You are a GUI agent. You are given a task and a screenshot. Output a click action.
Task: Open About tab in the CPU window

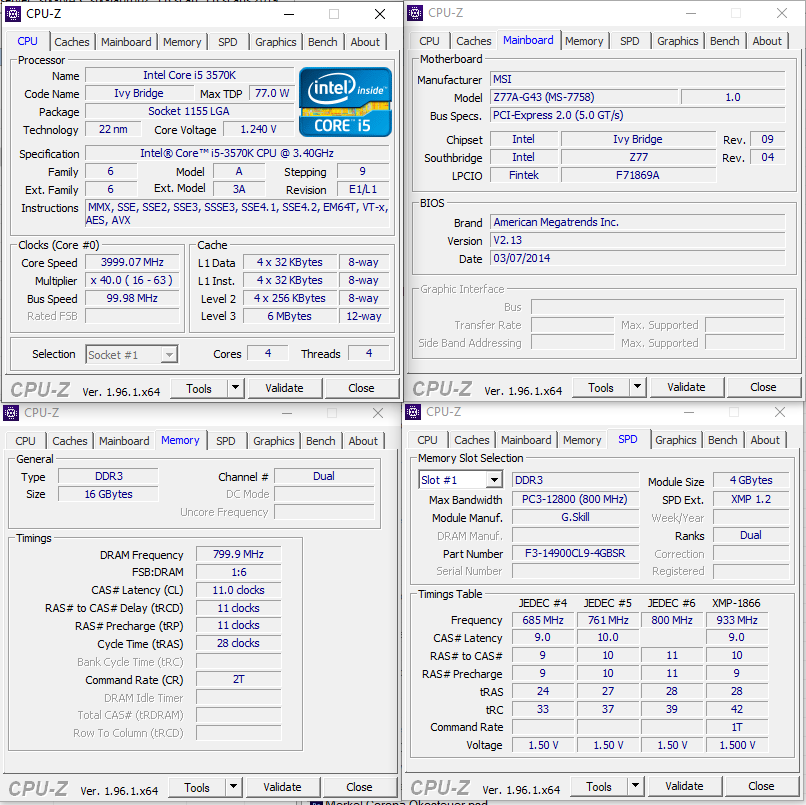tap(365, 42)
